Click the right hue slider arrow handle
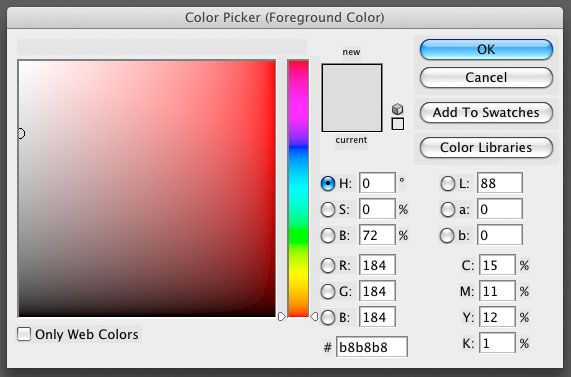 [314, 317]
